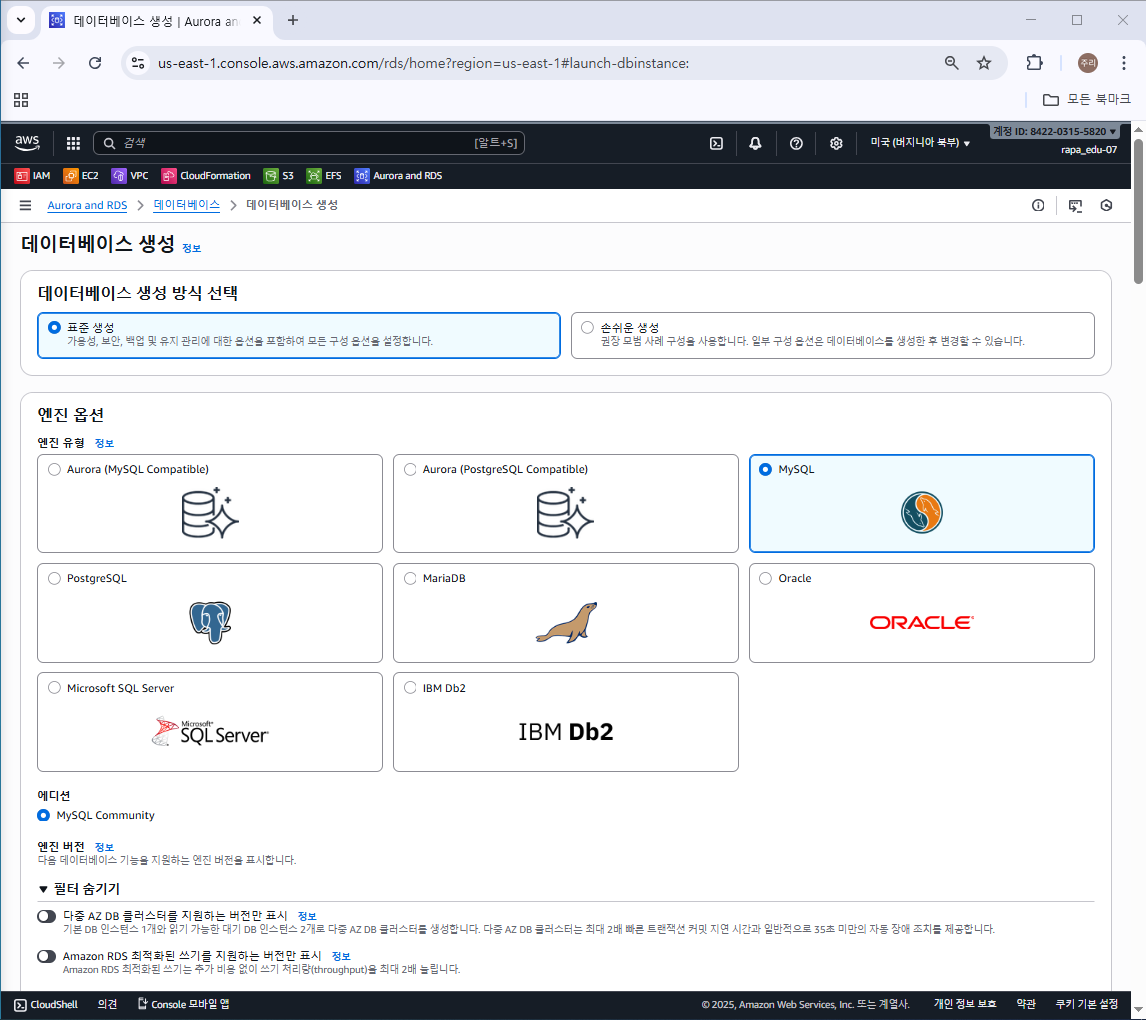Open IAM favorite shortcut
Screen dimensions: 1147x1020
pos(32,176)
